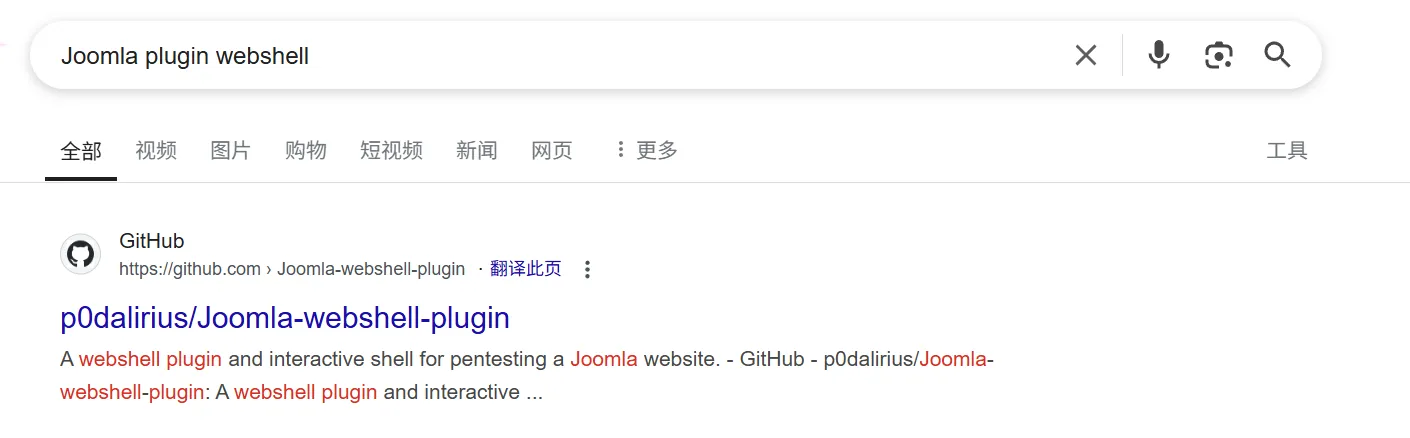Open the 工具 search tools
This screenshot has height=438, width=1410.
coord(1287,151)
